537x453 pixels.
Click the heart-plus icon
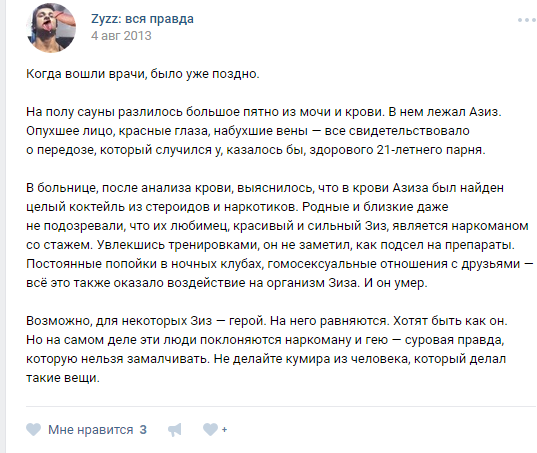click(215, 429)
